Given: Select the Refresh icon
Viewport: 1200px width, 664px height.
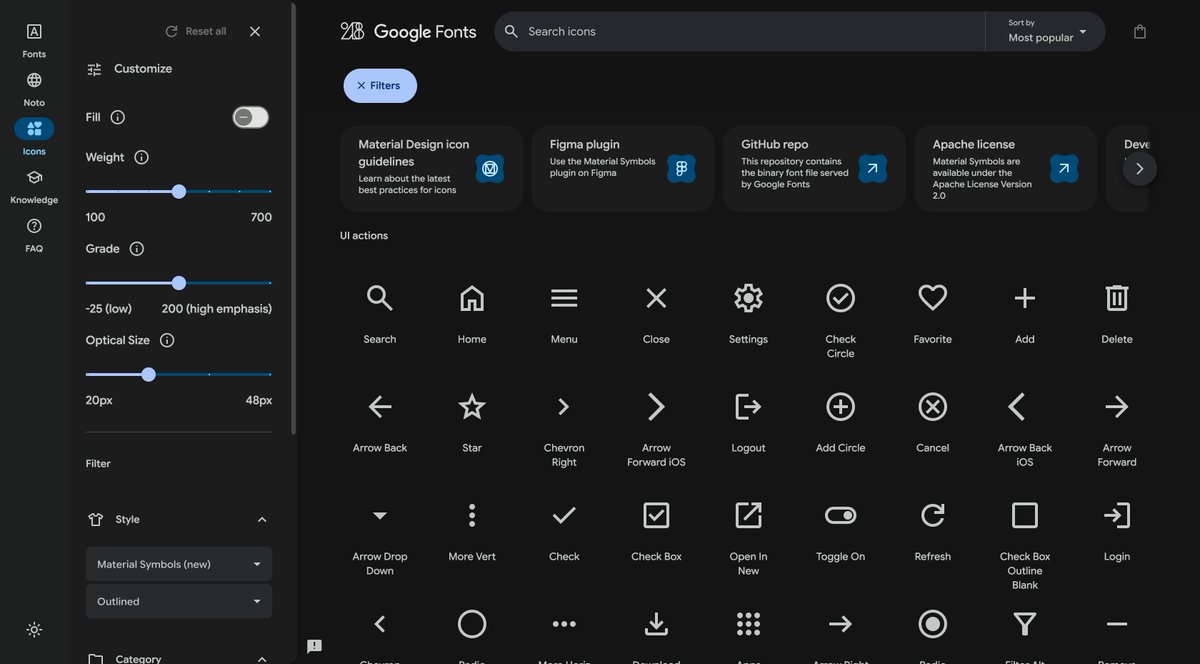Looking at the screenshot, I should pos(933,516).
